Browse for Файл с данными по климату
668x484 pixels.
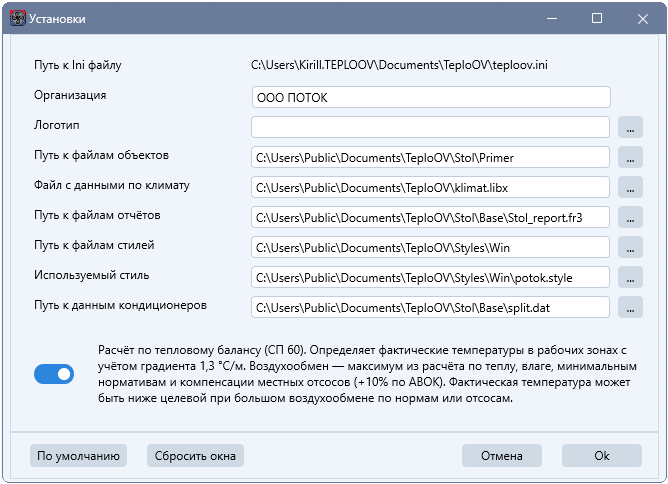pyautogui.click(x=630, y=187)
